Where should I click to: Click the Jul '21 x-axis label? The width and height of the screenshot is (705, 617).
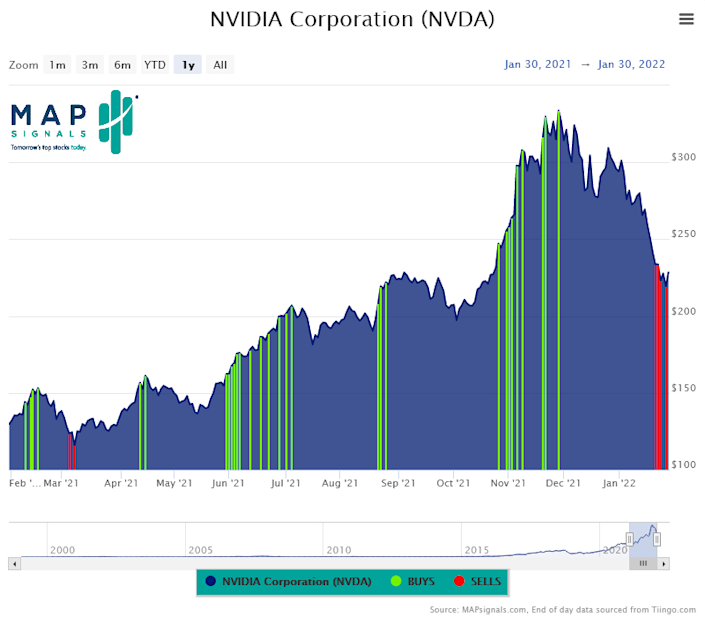click(x=286, y=483)
